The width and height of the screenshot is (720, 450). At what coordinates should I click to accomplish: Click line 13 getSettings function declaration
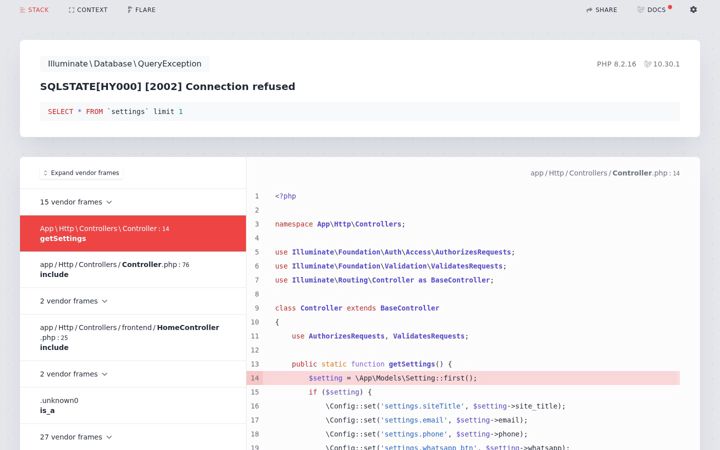point(371,364)
